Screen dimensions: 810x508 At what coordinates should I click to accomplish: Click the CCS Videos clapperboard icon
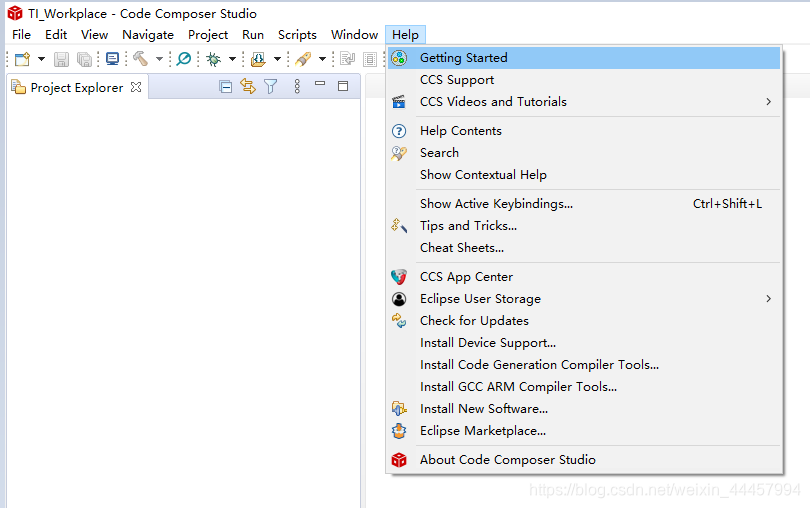tap(399, 102)
